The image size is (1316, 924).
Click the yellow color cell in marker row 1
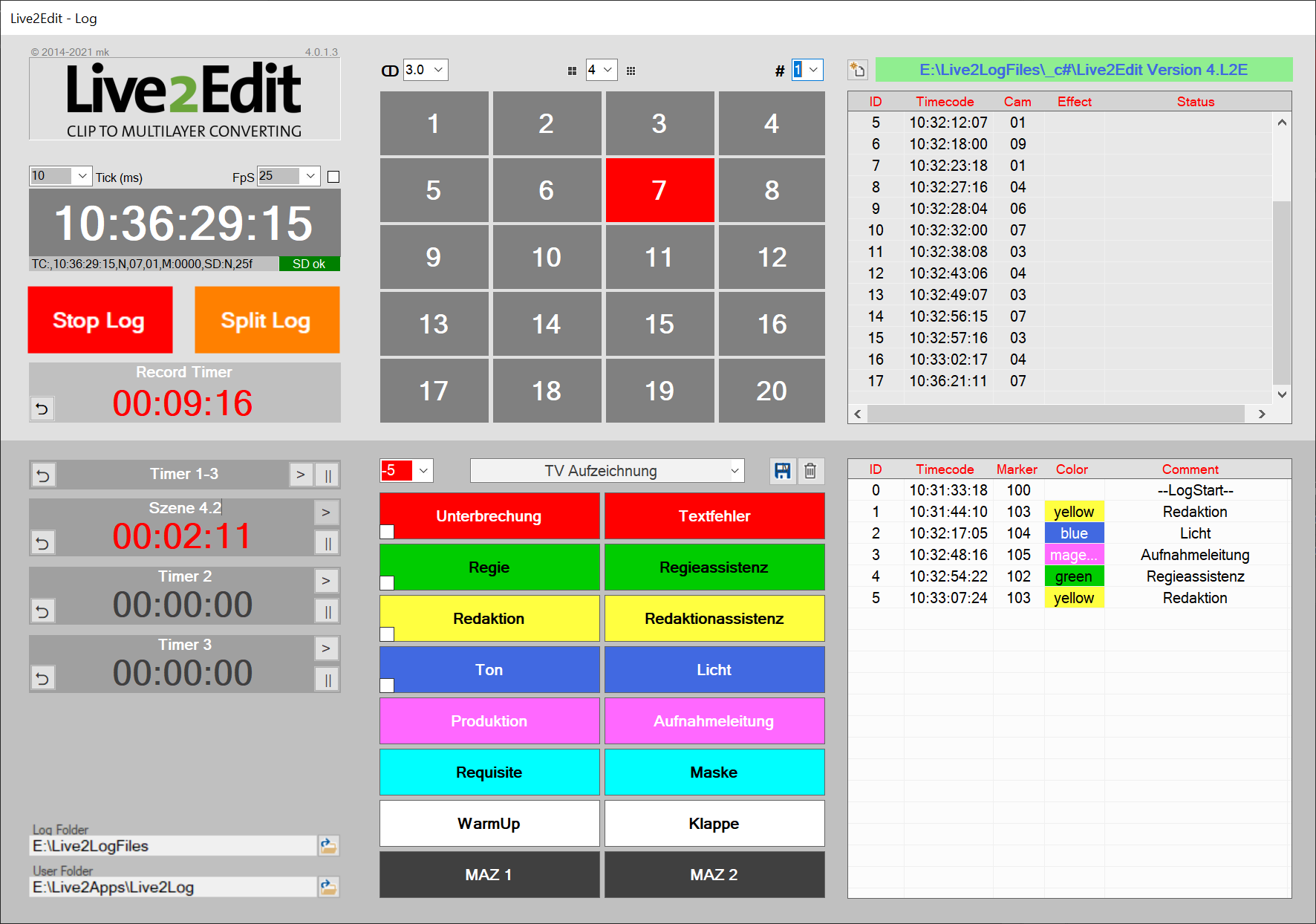(1074, 512)
